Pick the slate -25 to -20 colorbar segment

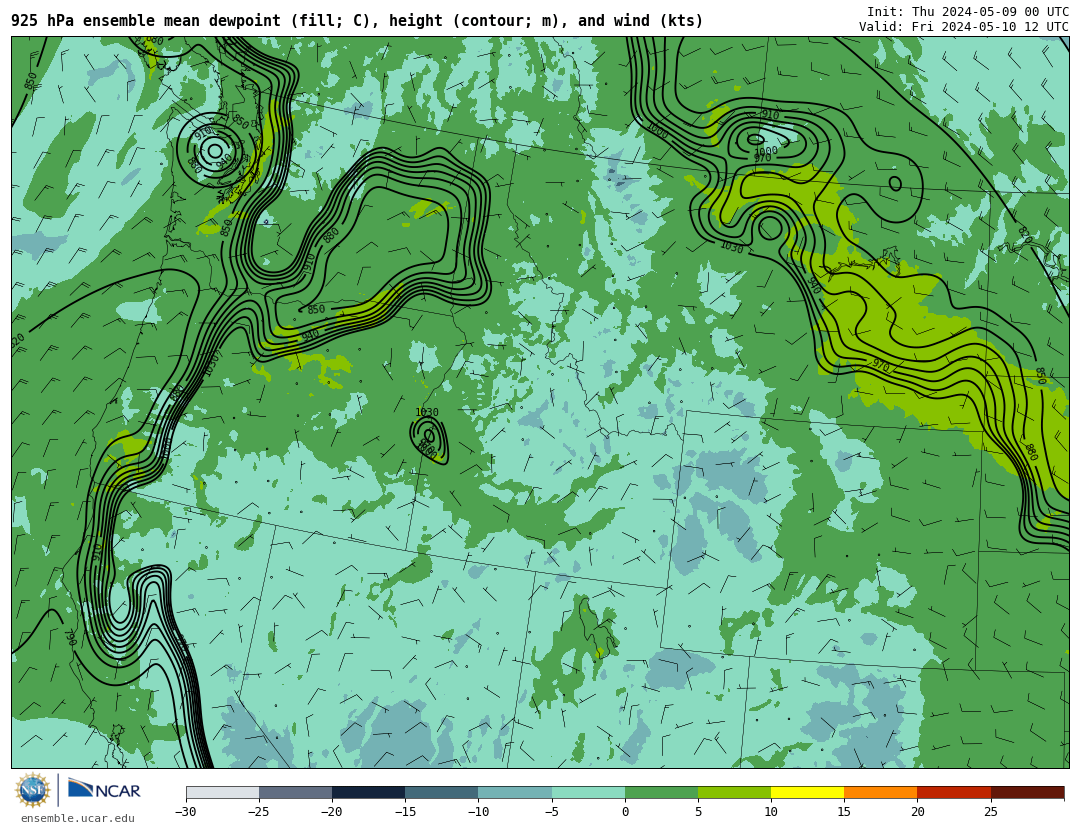(x=295, y=792)
